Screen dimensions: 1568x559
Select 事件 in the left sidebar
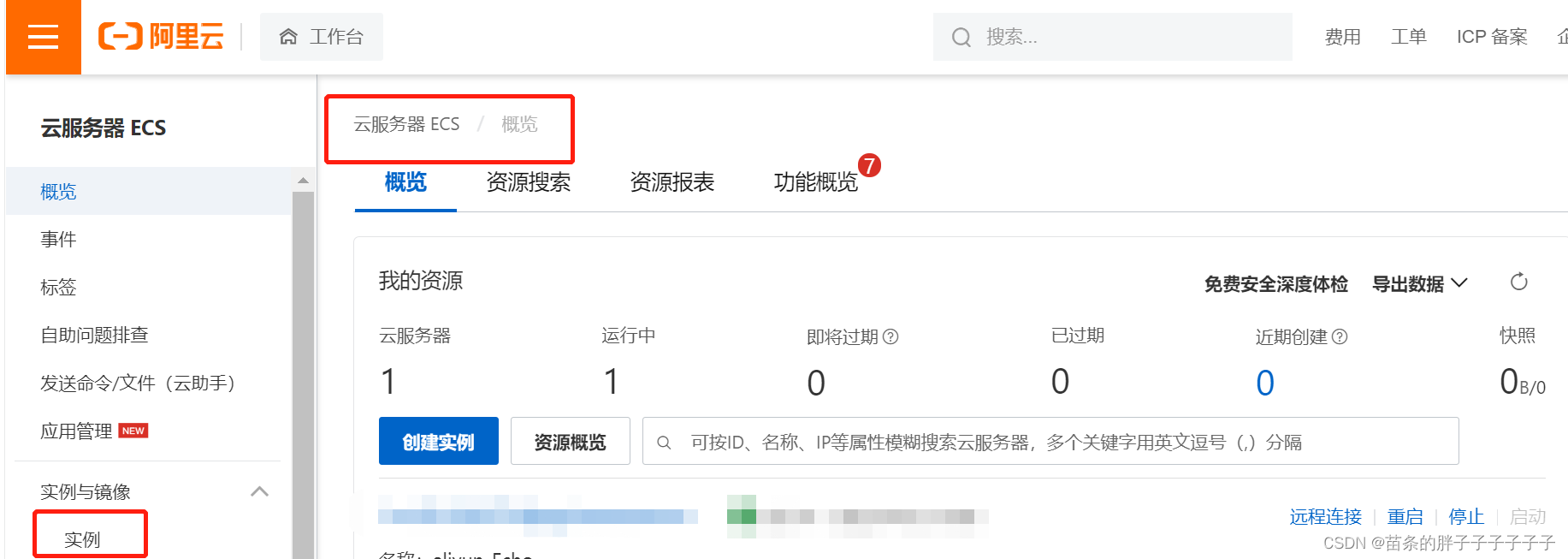tap(58, 240)
